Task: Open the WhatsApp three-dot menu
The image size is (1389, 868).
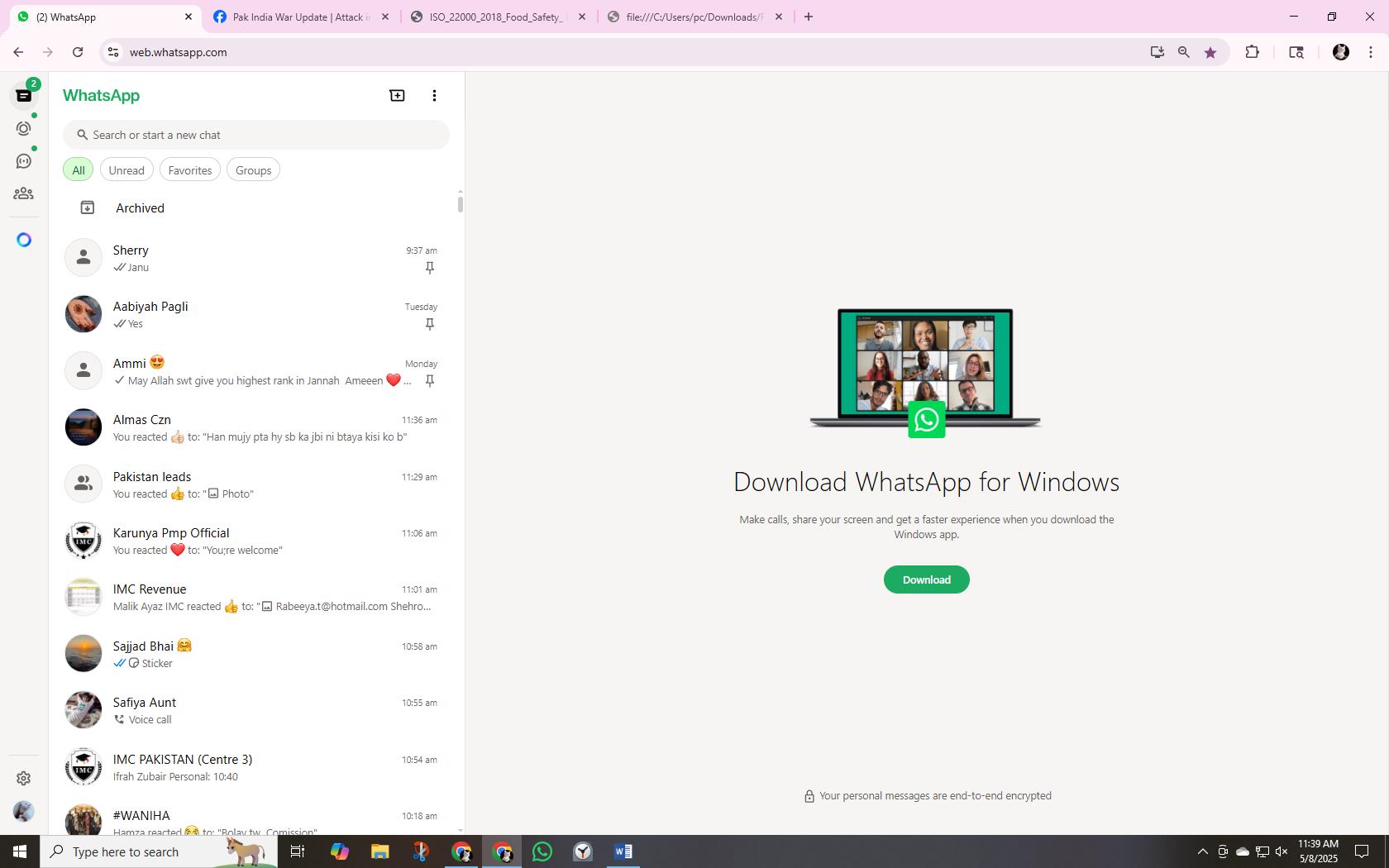Action: pos(434,96)
